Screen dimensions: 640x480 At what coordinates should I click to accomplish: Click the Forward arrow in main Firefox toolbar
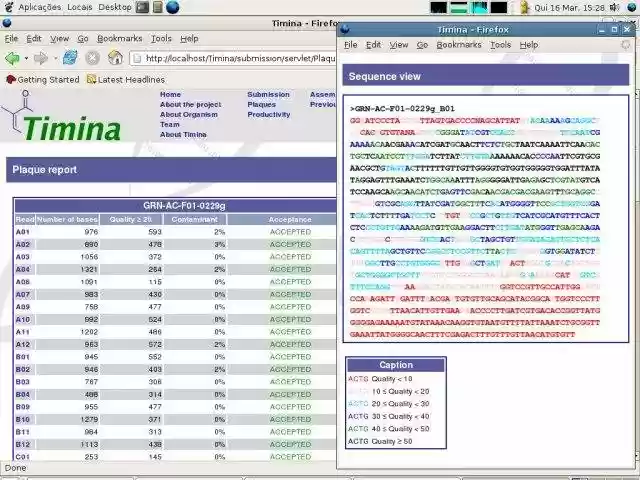pyautogui.click(x=41, y=58)
